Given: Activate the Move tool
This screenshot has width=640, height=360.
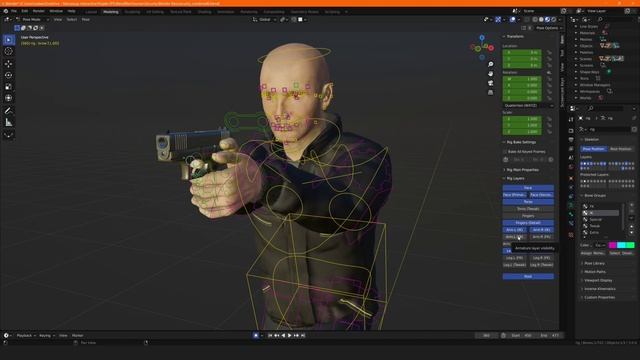Looking at the screenshot, I should coord(9,64).
